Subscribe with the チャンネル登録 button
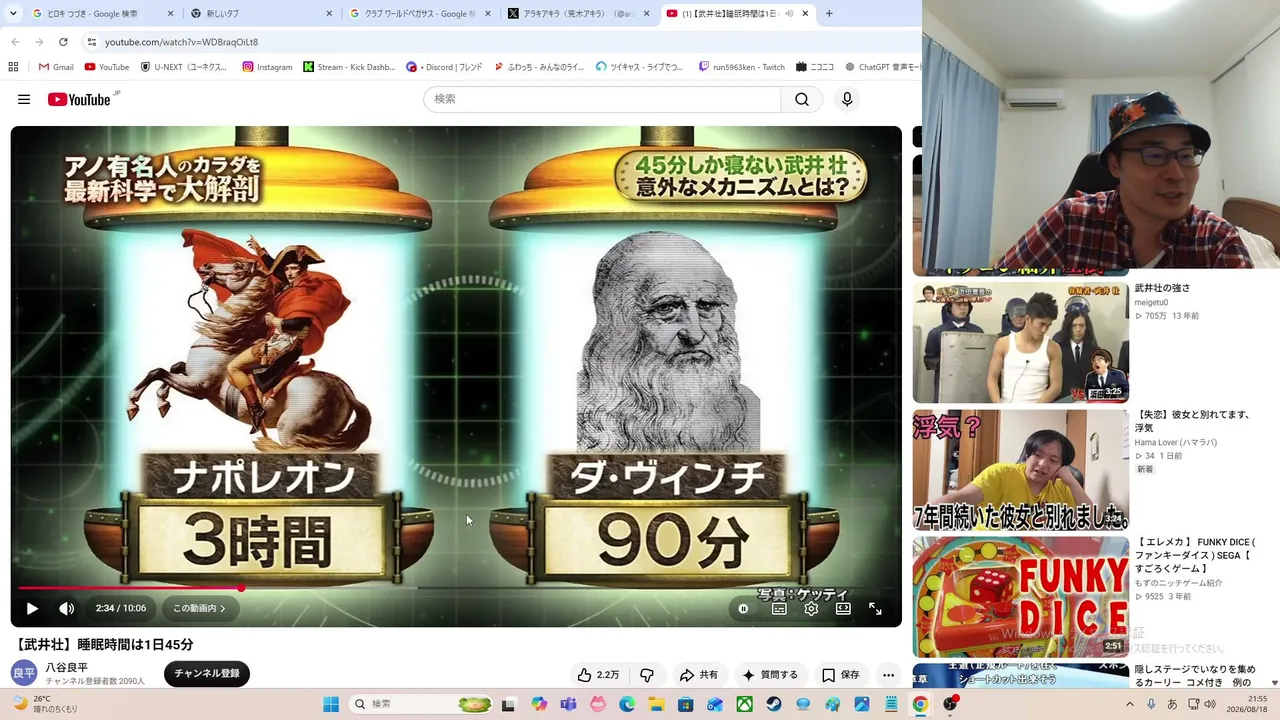The width and height of the screenshot is (1280, 720). click(x=207, y=674)
